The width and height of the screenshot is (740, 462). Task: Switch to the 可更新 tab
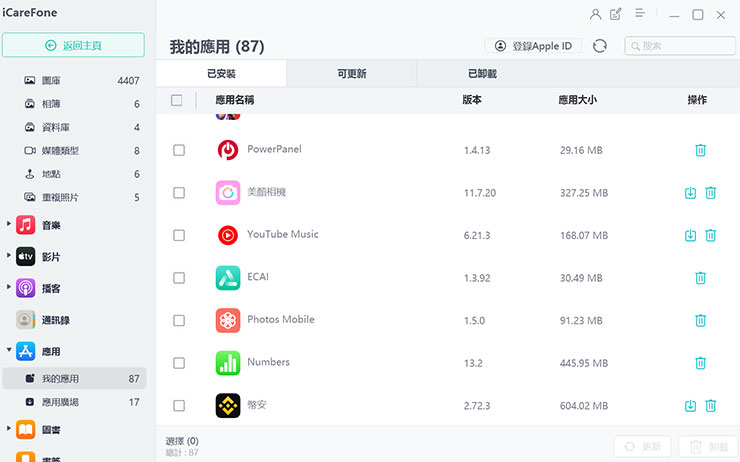point(352,74)
